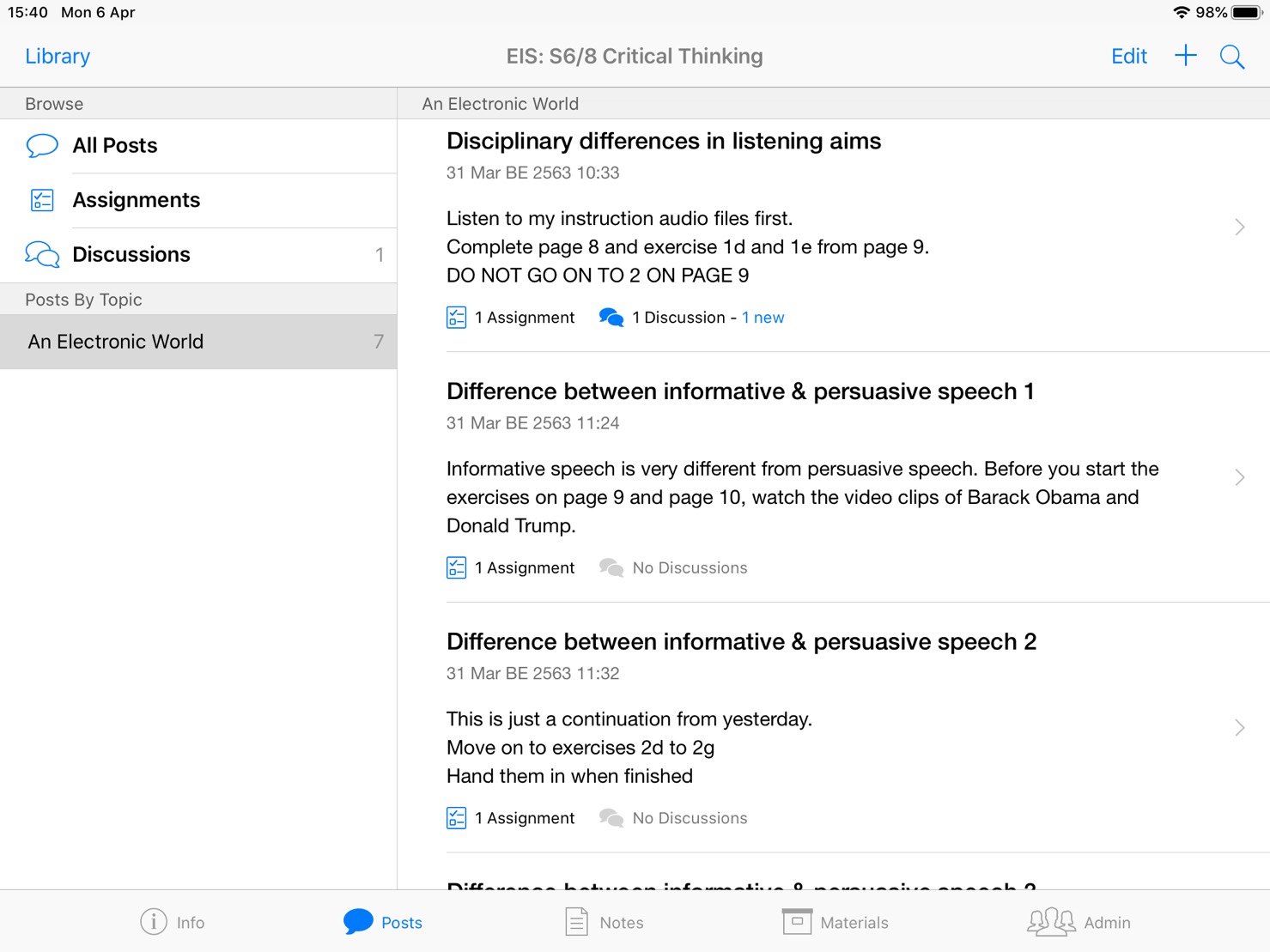This screenshot has width=1270, height=952.
Task: Tap the search magnifier icon
Action: 1232,57
